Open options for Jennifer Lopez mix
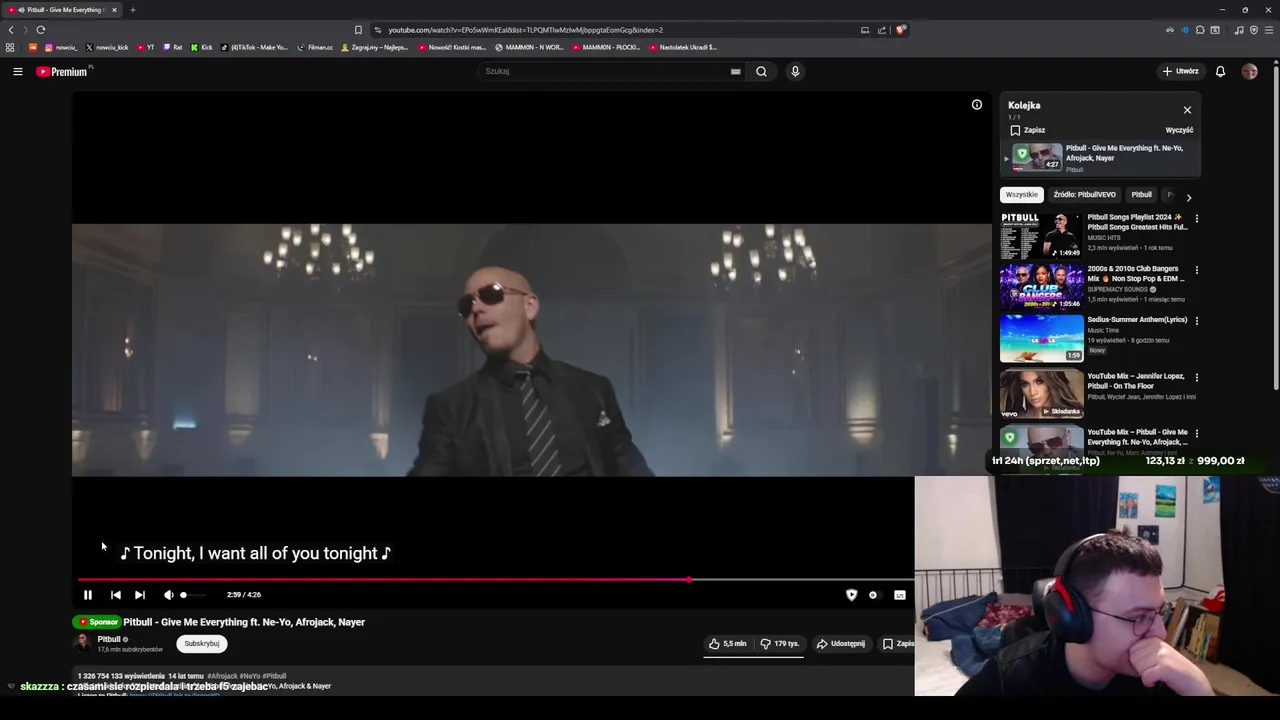The image size is (1280, 720). (x=1196, y=377)
